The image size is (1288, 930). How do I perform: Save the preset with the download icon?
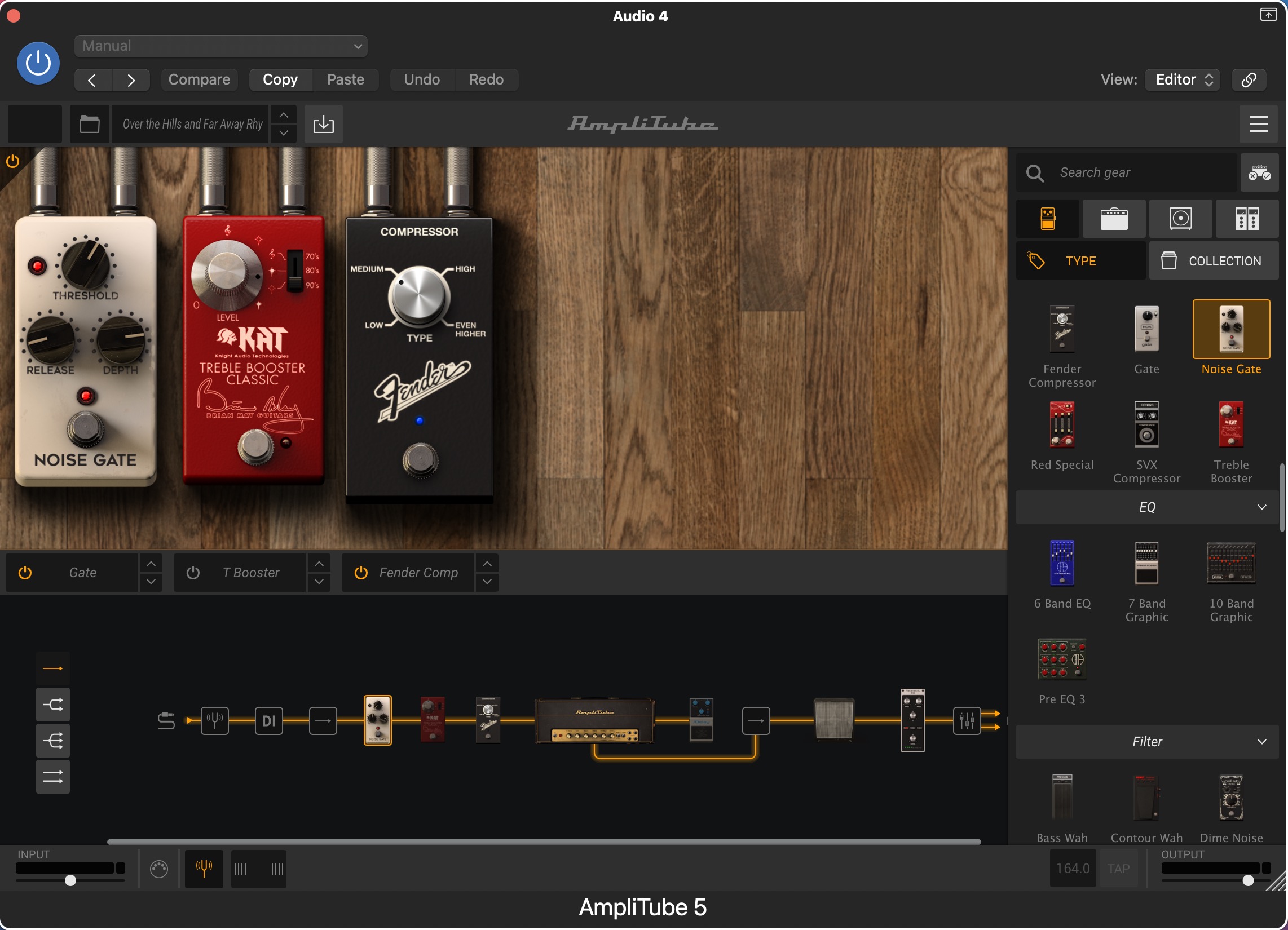[x=324, y=124]
